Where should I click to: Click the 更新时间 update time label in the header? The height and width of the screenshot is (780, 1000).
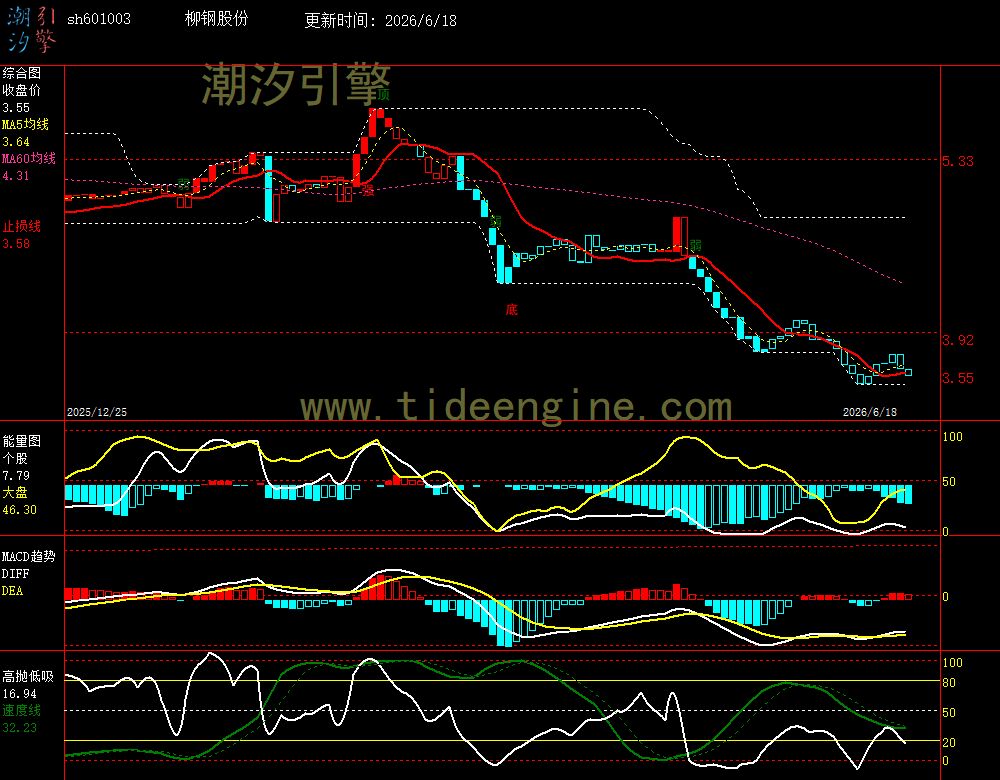(340, 20)
